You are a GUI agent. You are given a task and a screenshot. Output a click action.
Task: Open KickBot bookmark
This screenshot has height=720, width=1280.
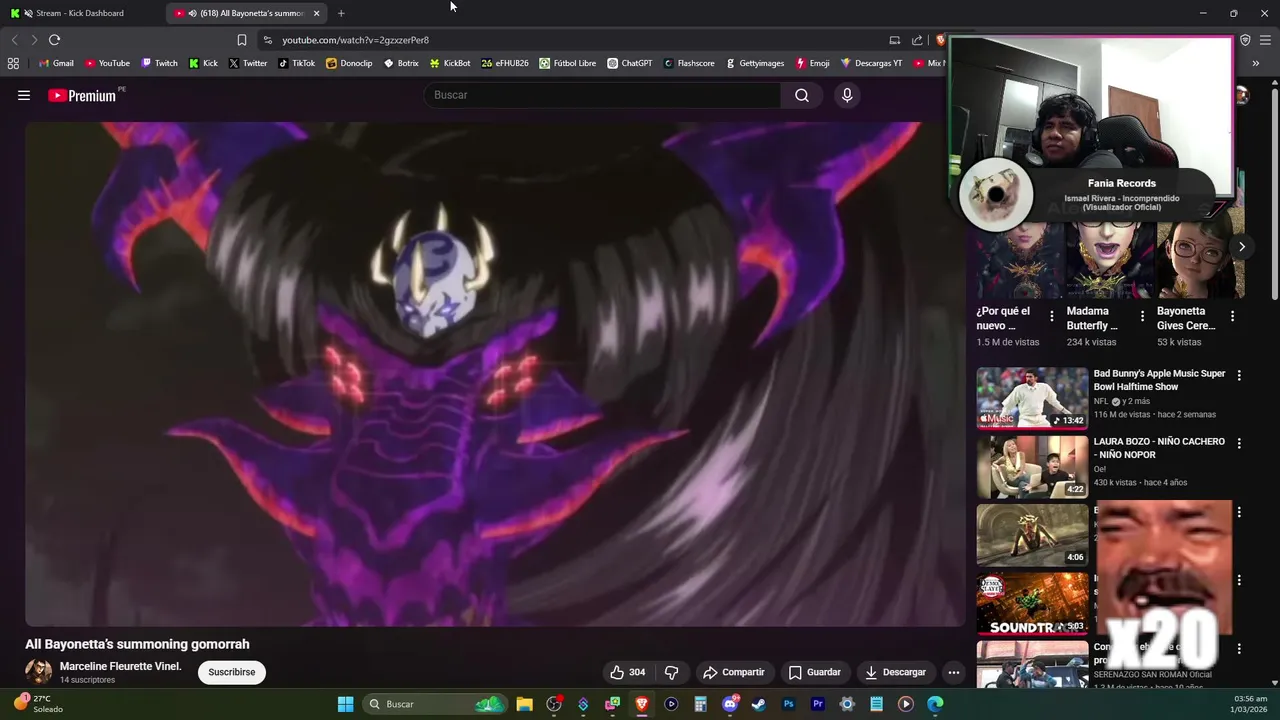coord(450,63)
